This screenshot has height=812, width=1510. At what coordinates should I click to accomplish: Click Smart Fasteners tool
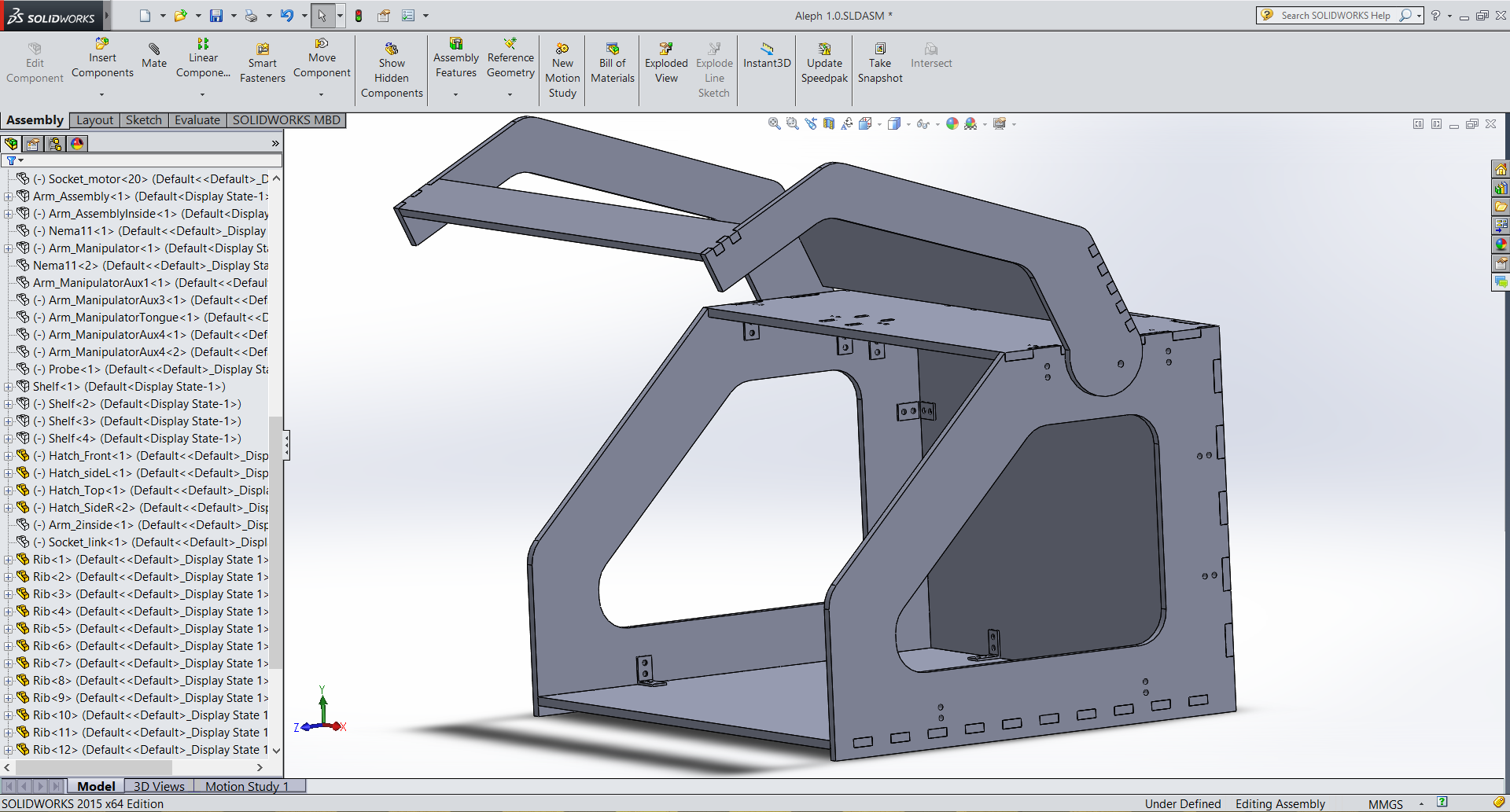(263, 63)
